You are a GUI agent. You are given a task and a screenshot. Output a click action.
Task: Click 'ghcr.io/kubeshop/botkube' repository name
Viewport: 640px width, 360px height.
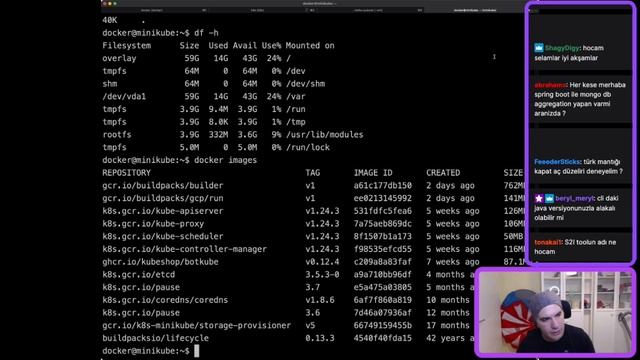pos(160,262)
